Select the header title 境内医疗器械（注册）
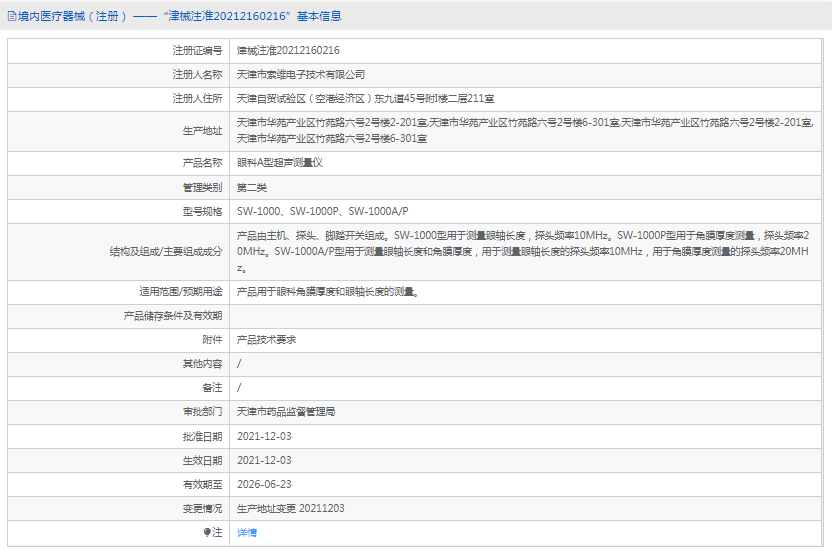 pyautogui.click(x=73, y=16)
